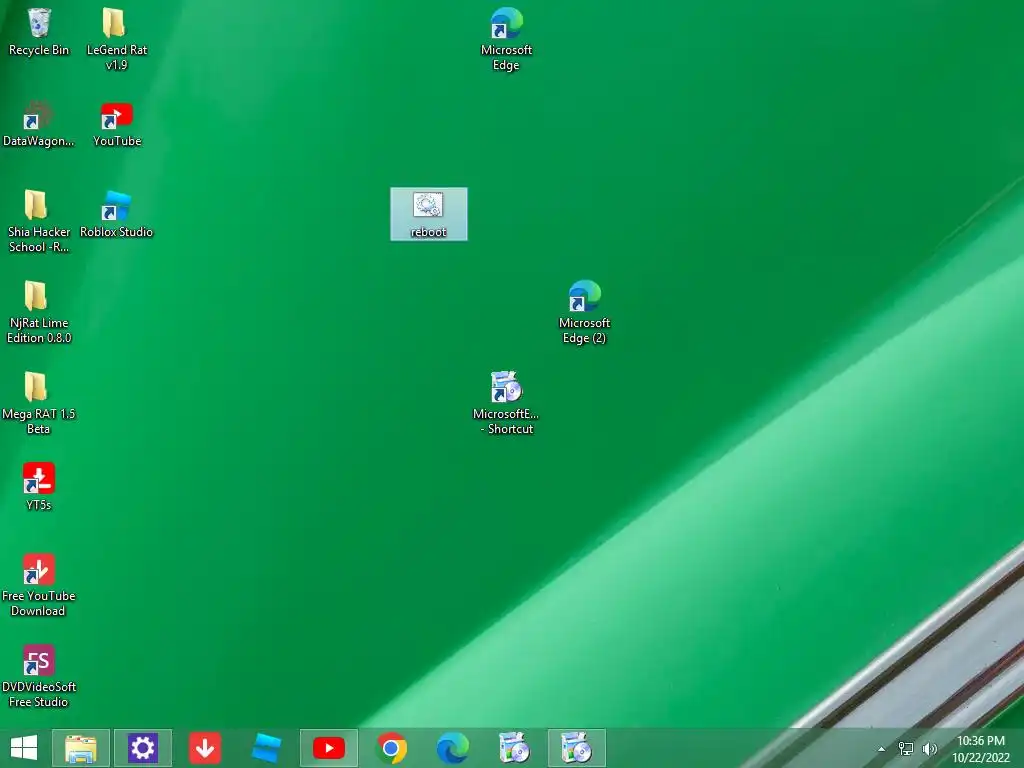
Task: Select the Microsoft Edge (2) shortcut
Action: pyautogui.click(x=584, y=312)
